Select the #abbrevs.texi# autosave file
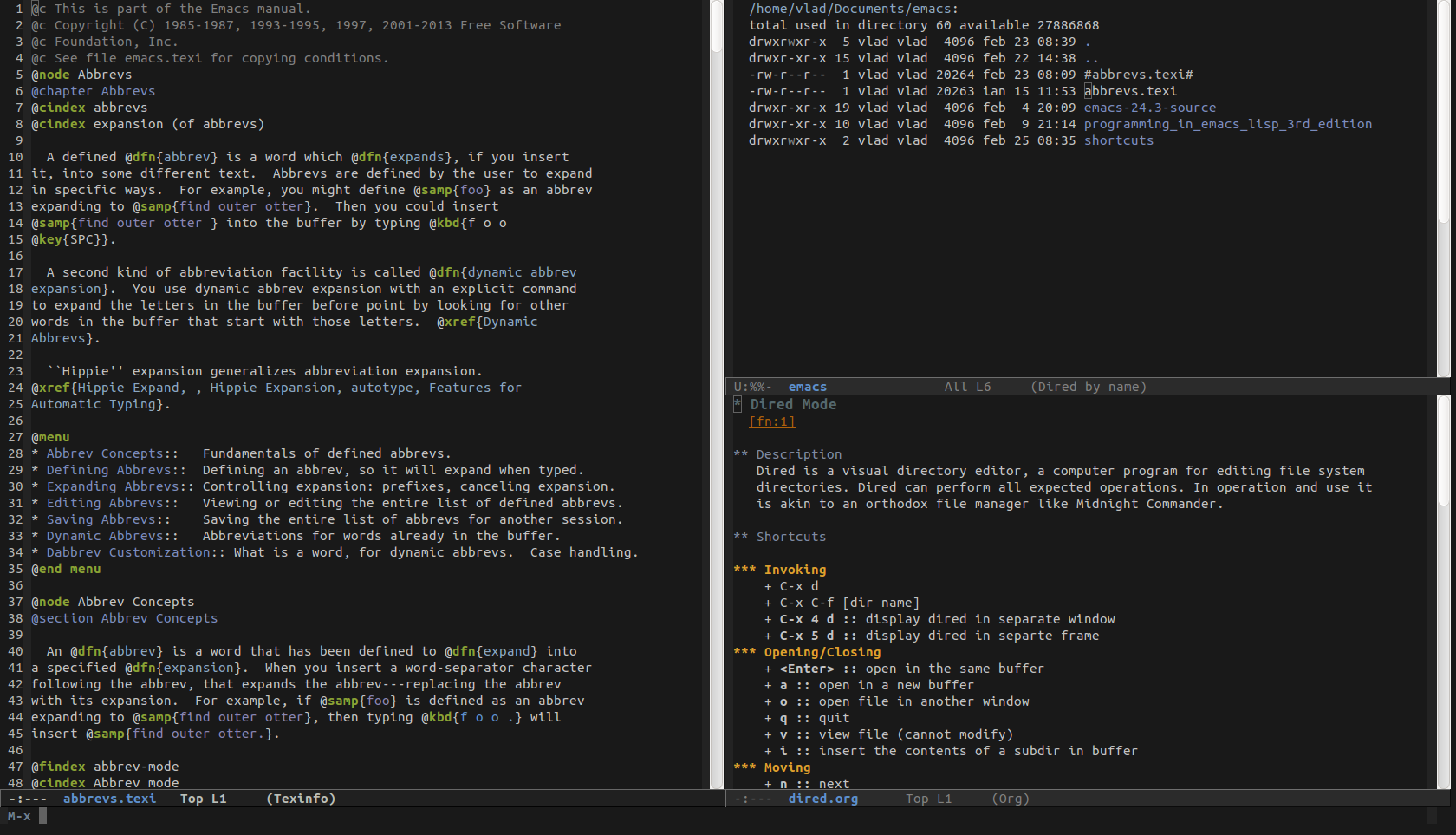This screenshot has height=835, width=1456. coord(1139,75)
